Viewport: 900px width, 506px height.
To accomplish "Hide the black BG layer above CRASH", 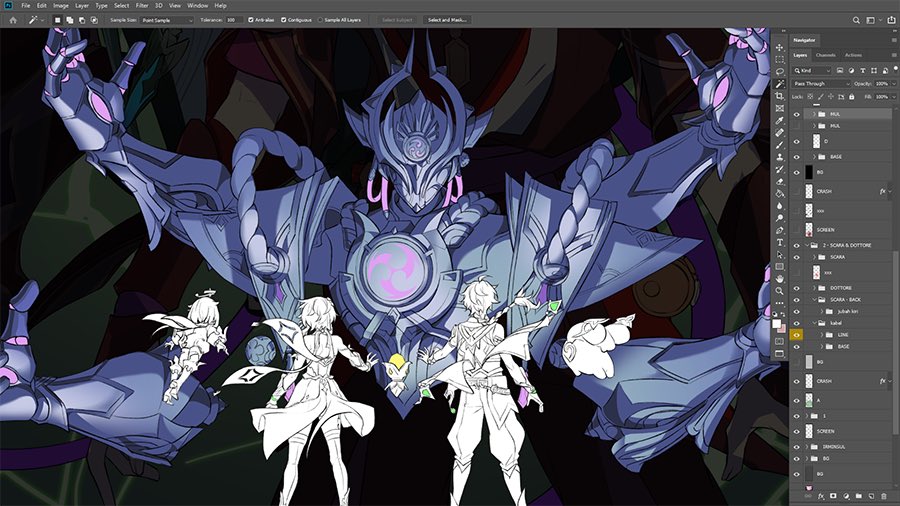I will [x=797, y=172].
